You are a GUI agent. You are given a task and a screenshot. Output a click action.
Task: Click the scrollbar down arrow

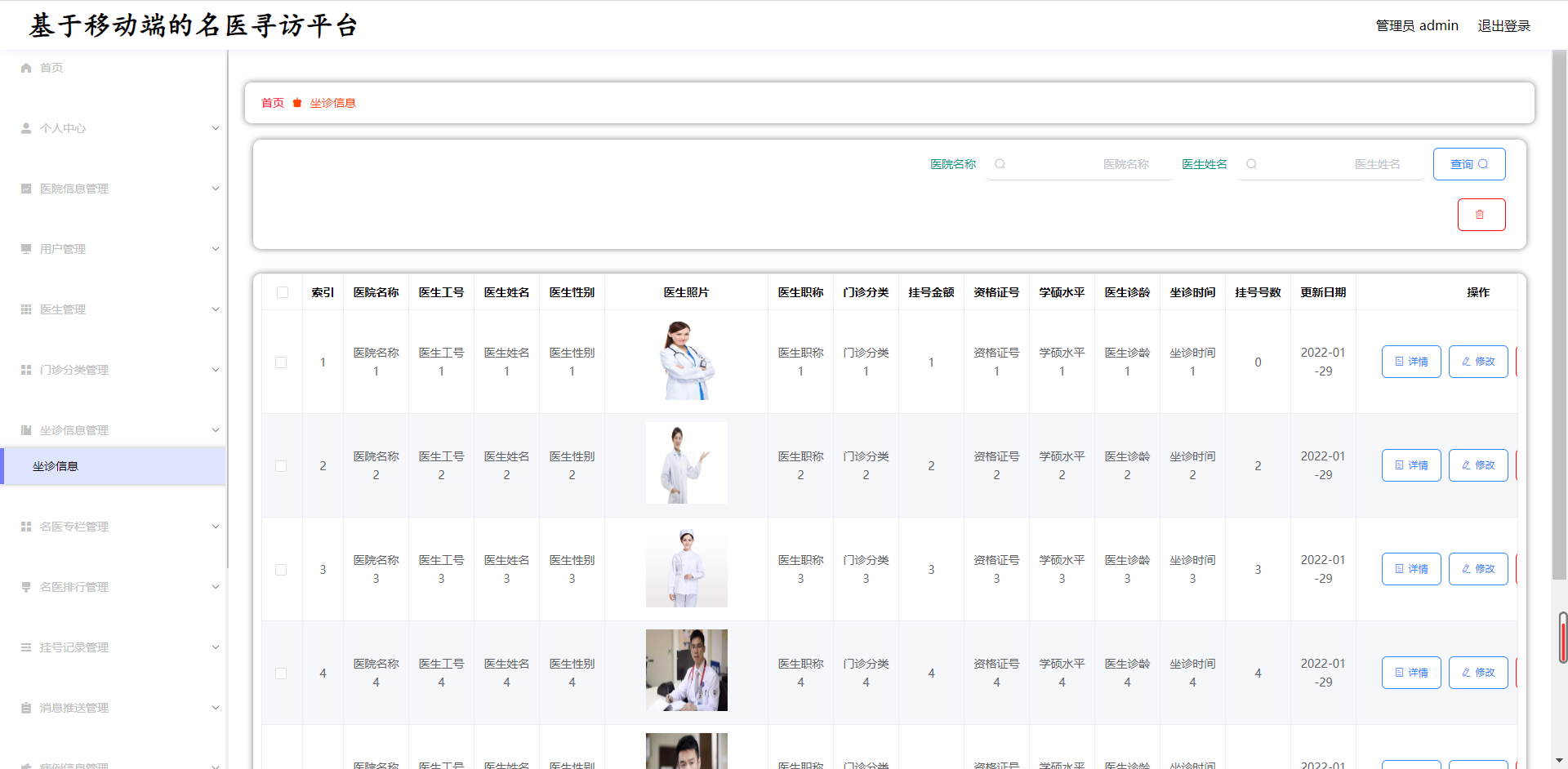1560,761
